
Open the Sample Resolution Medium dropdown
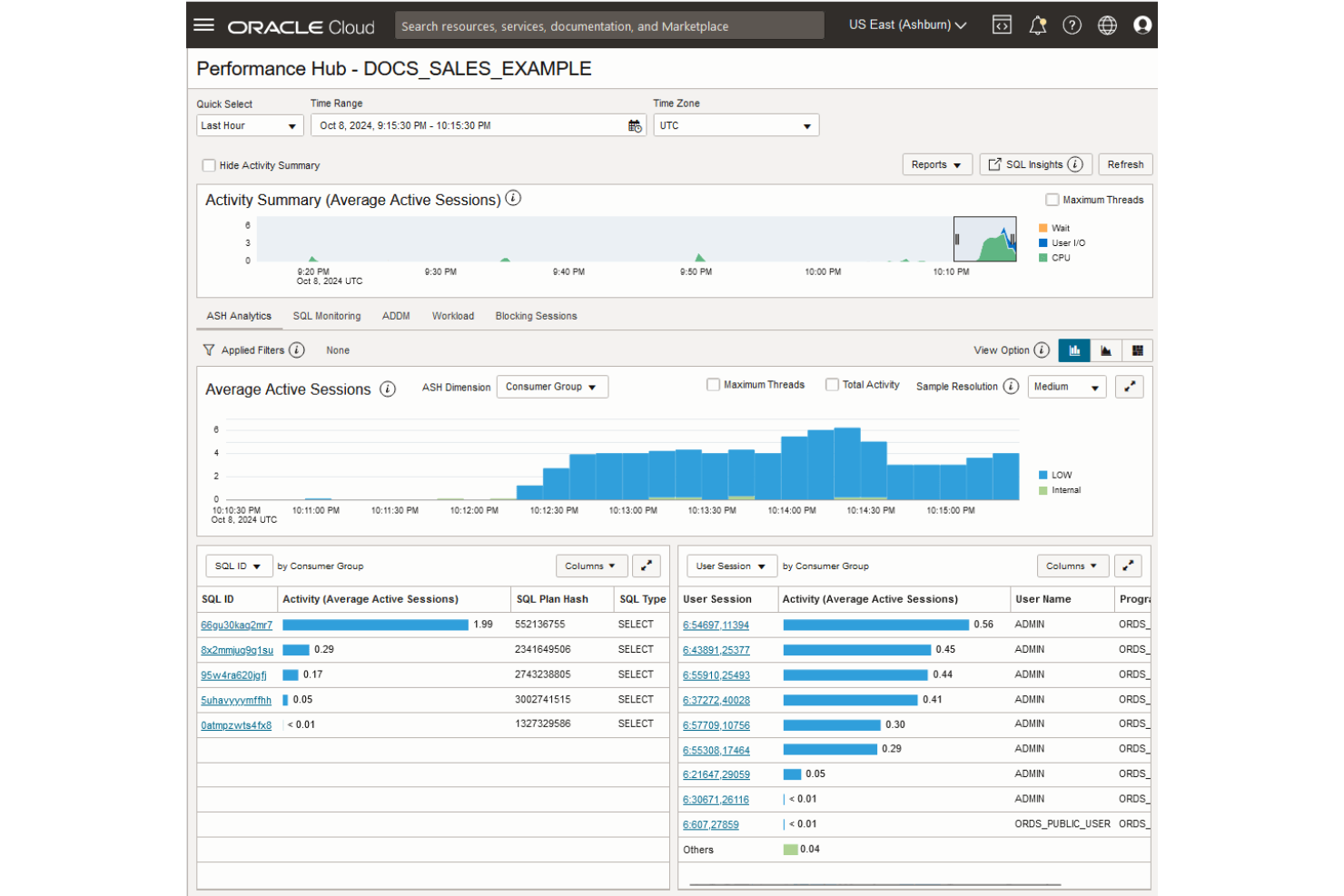(1067, 387)
